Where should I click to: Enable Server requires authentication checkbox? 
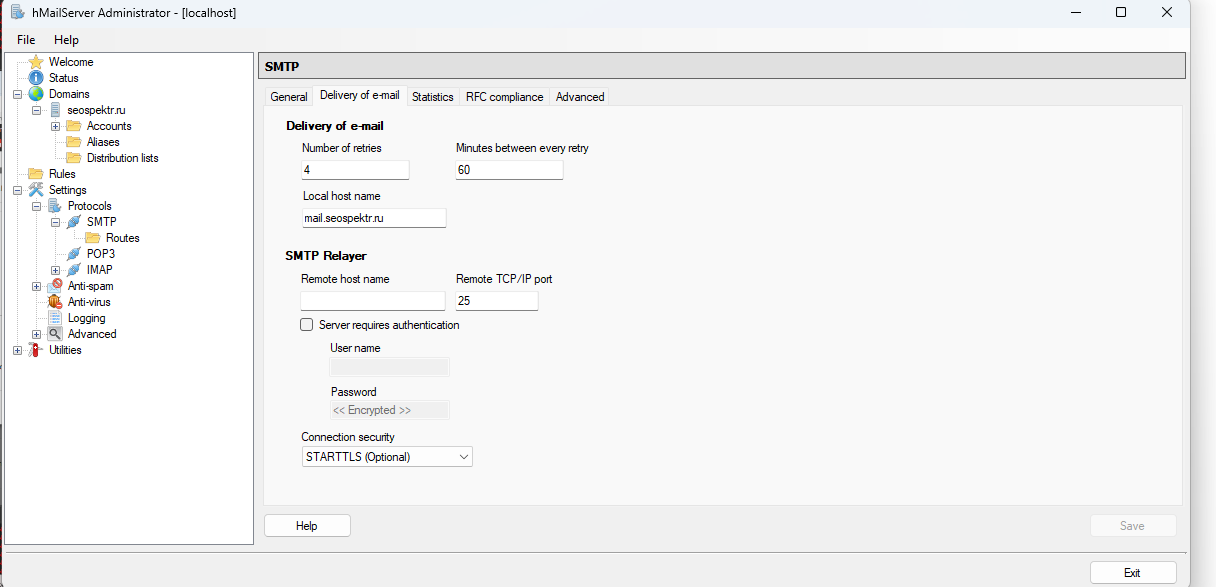[307, 325]
